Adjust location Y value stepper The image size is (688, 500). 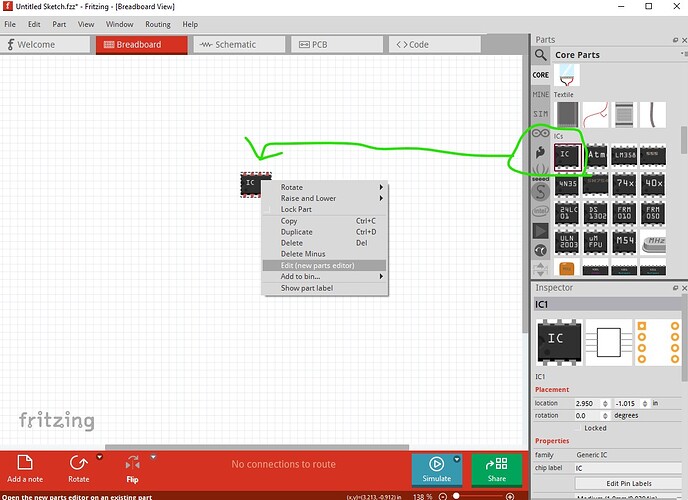(645, 404)
